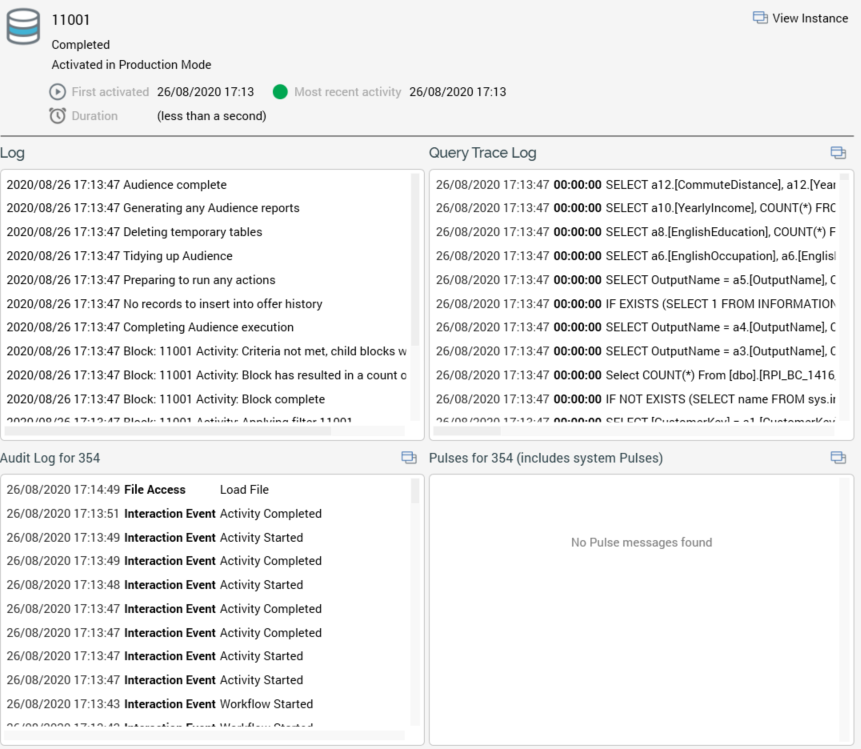Click the 'No Pulse messages found' text
The height and width of the screenshot is (749, 861).
(641, 543)
